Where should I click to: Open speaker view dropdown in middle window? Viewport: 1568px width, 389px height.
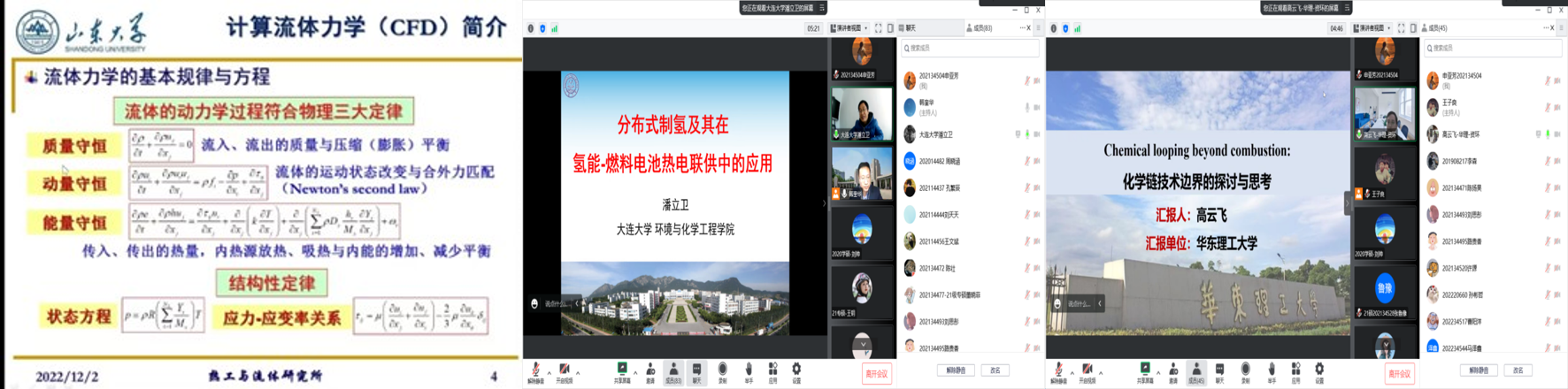tap(849, 28)
